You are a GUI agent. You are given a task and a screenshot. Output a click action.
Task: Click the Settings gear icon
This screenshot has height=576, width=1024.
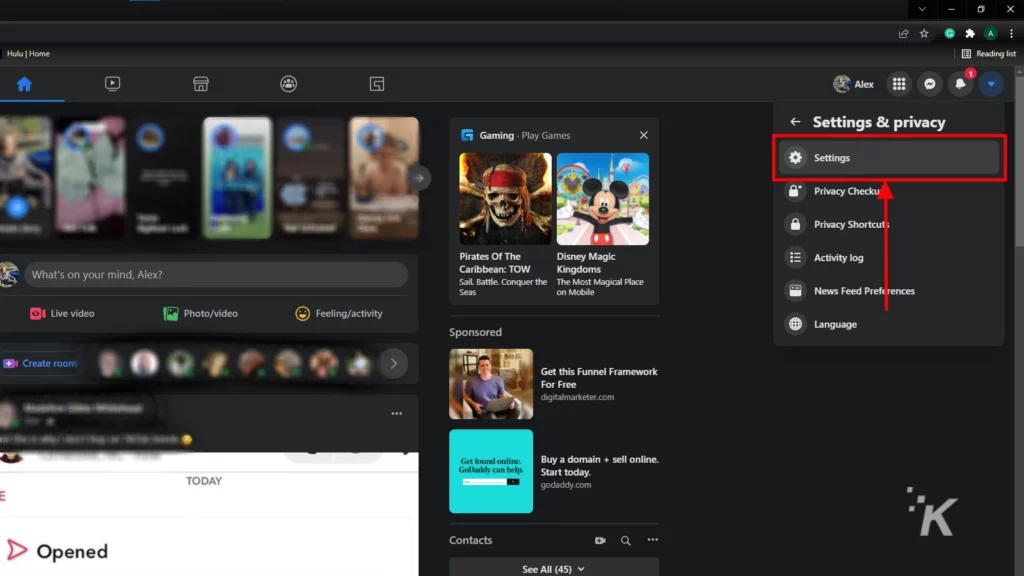pos(795,157)
